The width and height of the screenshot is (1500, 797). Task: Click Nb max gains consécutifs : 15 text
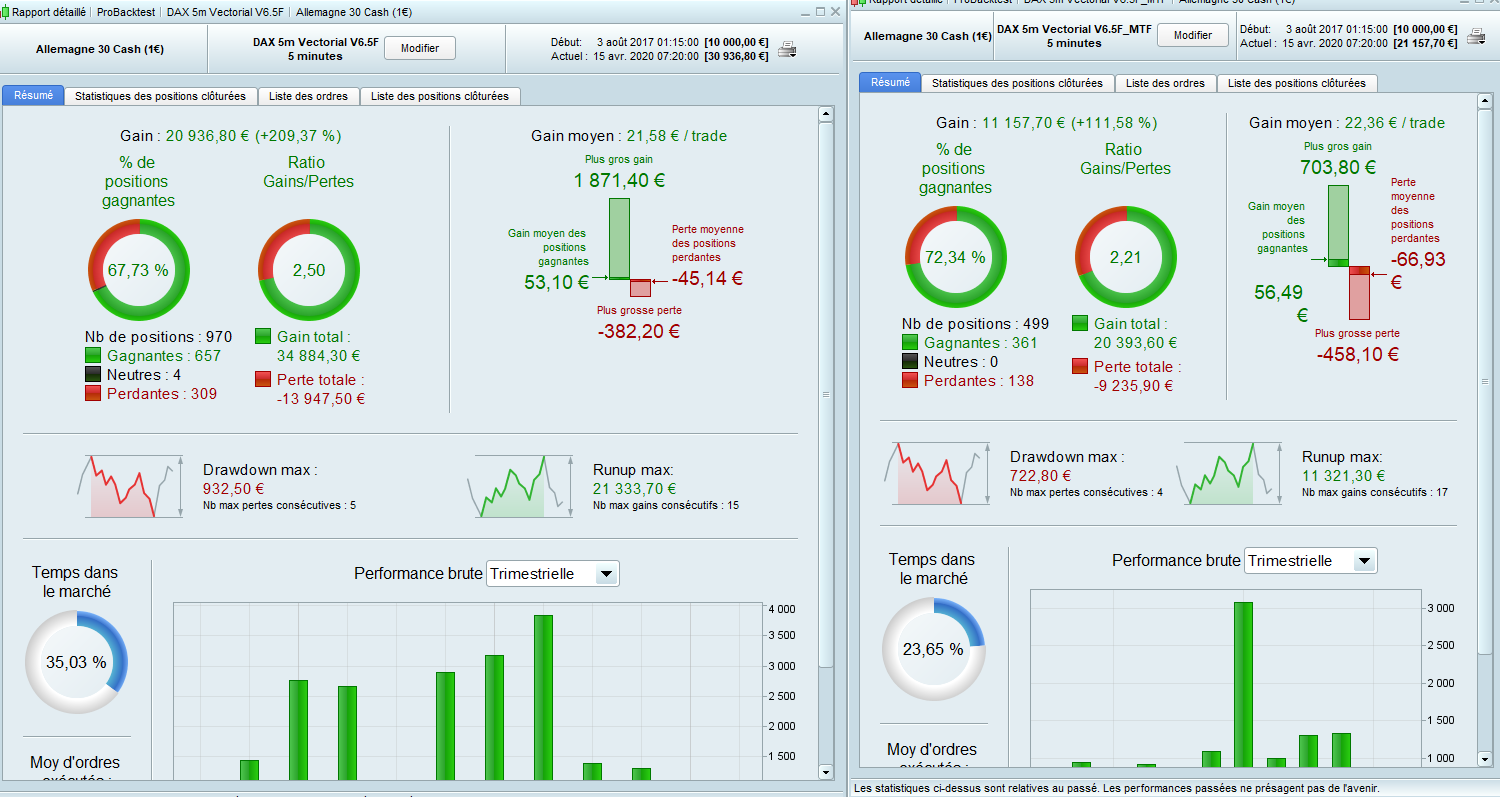pos(666,506)
